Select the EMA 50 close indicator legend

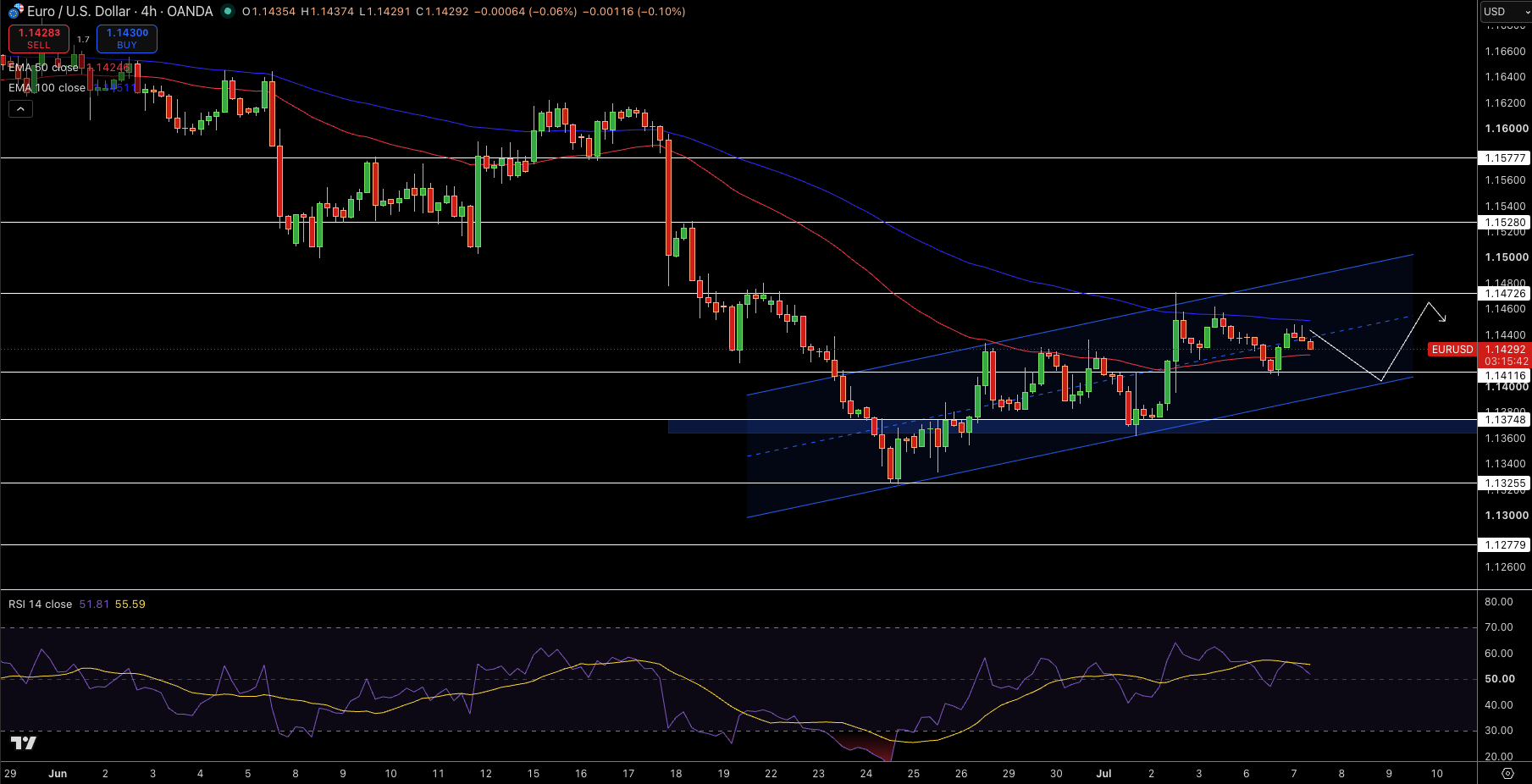click(x=43, y=68)
